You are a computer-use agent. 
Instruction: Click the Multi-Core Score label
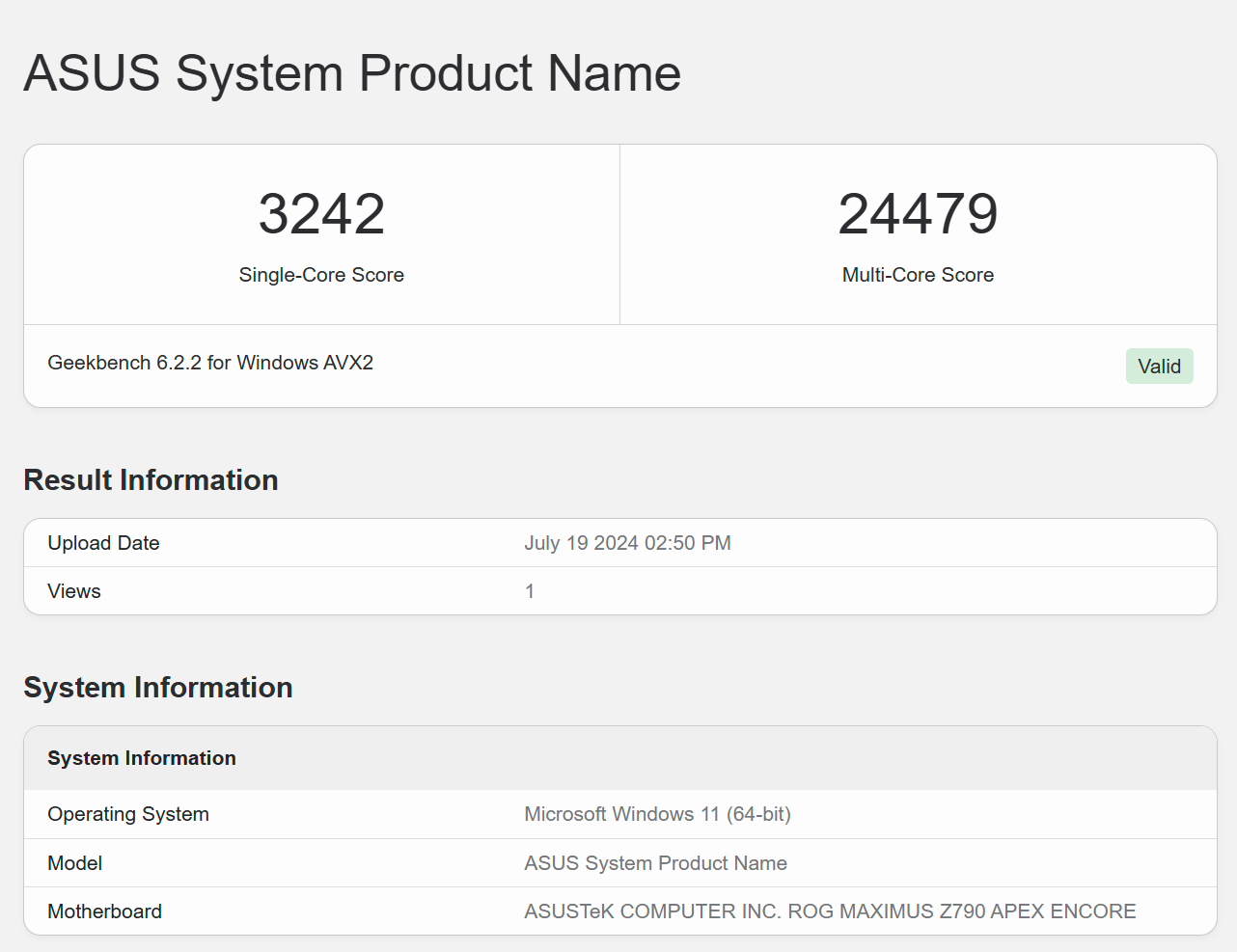[x=918, y=275]
